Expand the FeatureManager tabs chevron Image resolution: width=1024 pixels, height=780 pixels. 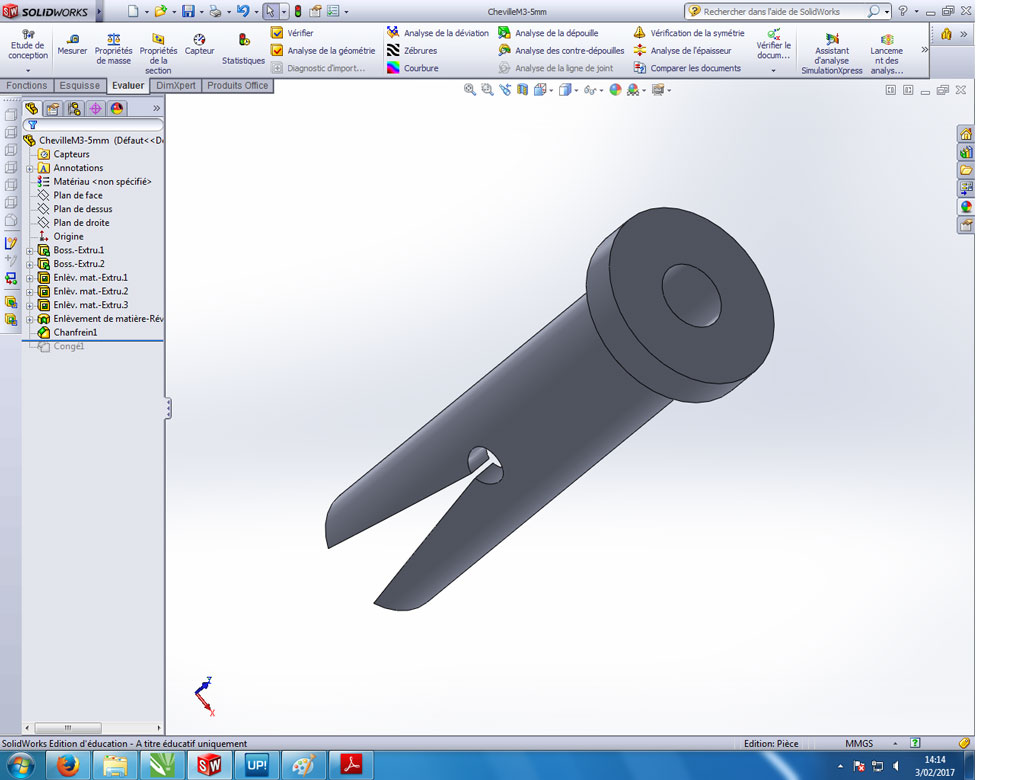pyautogui.click(x=156, y=108)
